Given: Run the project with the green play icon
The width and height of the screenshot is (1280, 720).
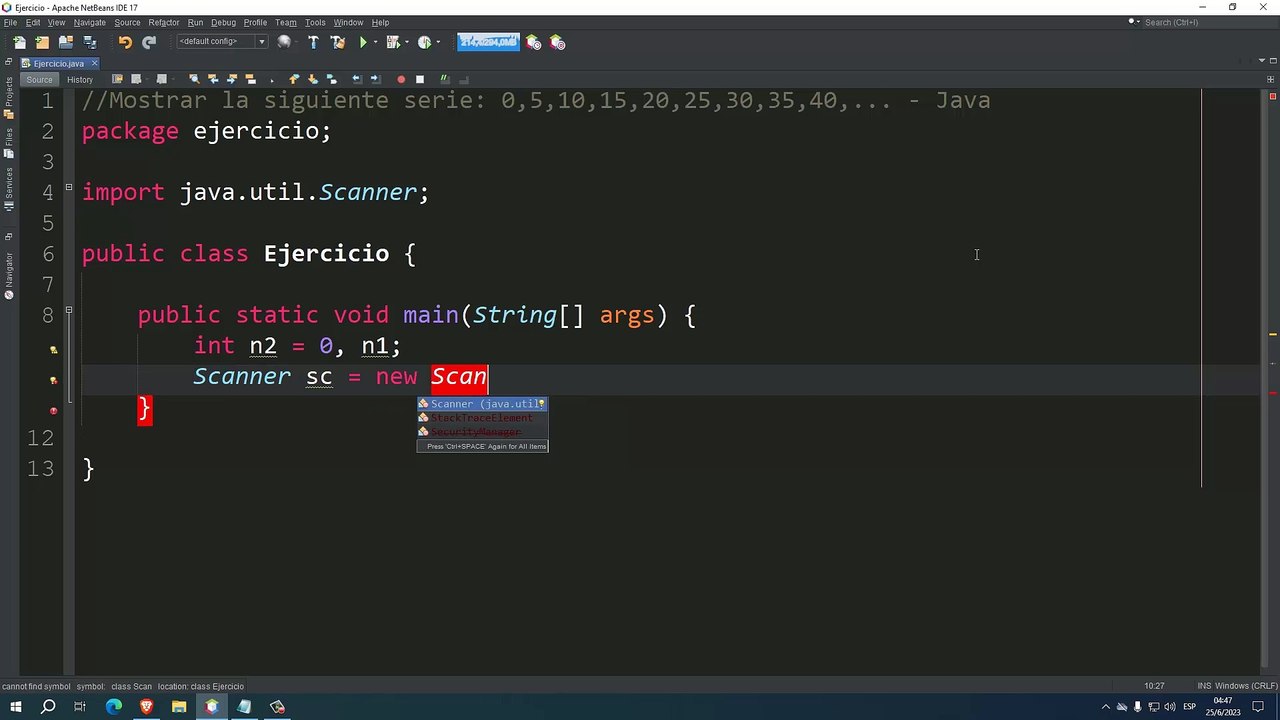Looking at the screenshot, I should point(363,42).
